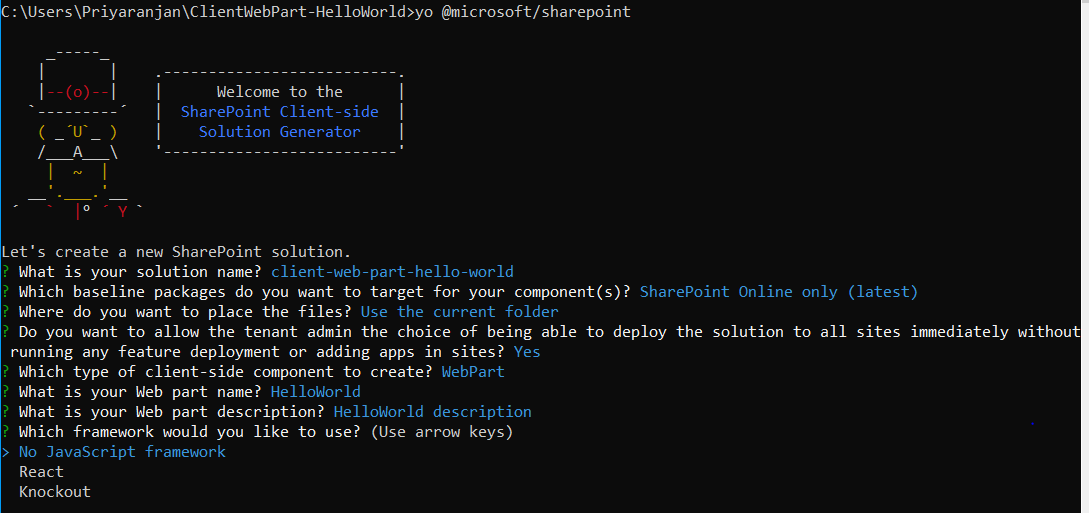
Task: Click the HelloWorld web part name answer
Action: [315, 392]
